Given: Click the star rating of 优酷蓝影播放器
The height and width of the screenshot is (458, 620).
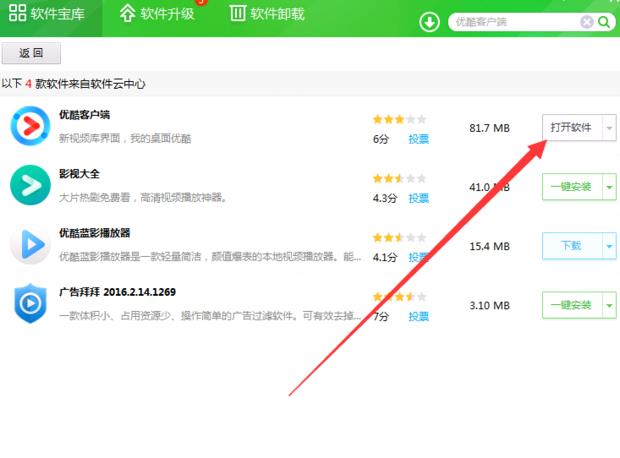Looking at the screenshot, I should tap(399, 237).
